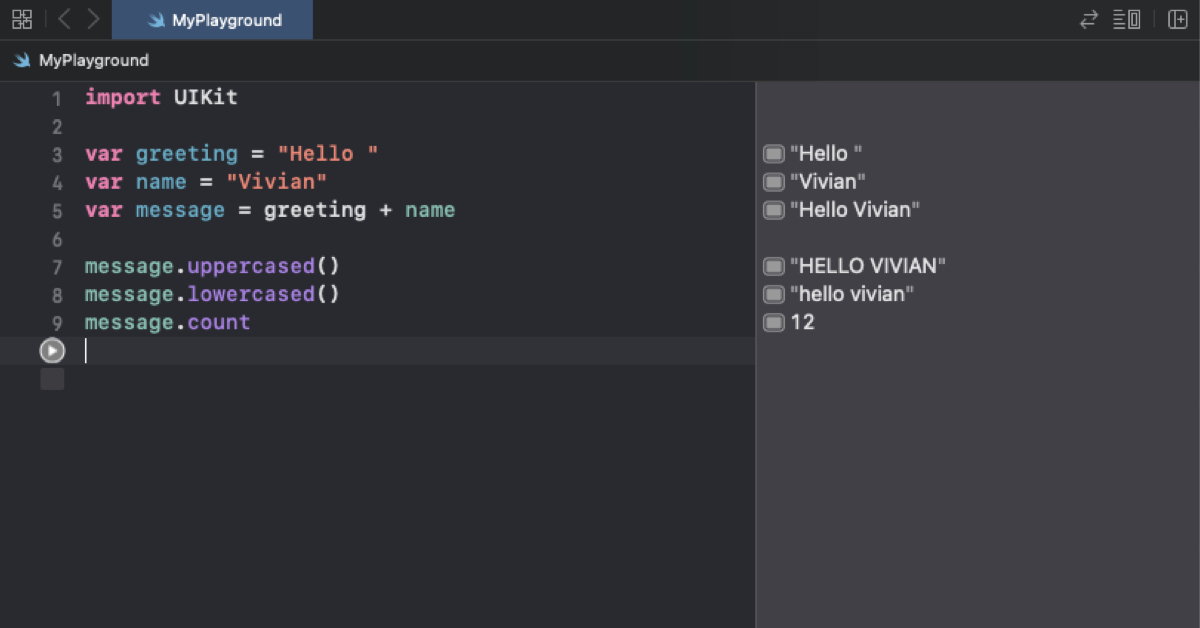Click the gray square below the play button

(x=52, y=379)
